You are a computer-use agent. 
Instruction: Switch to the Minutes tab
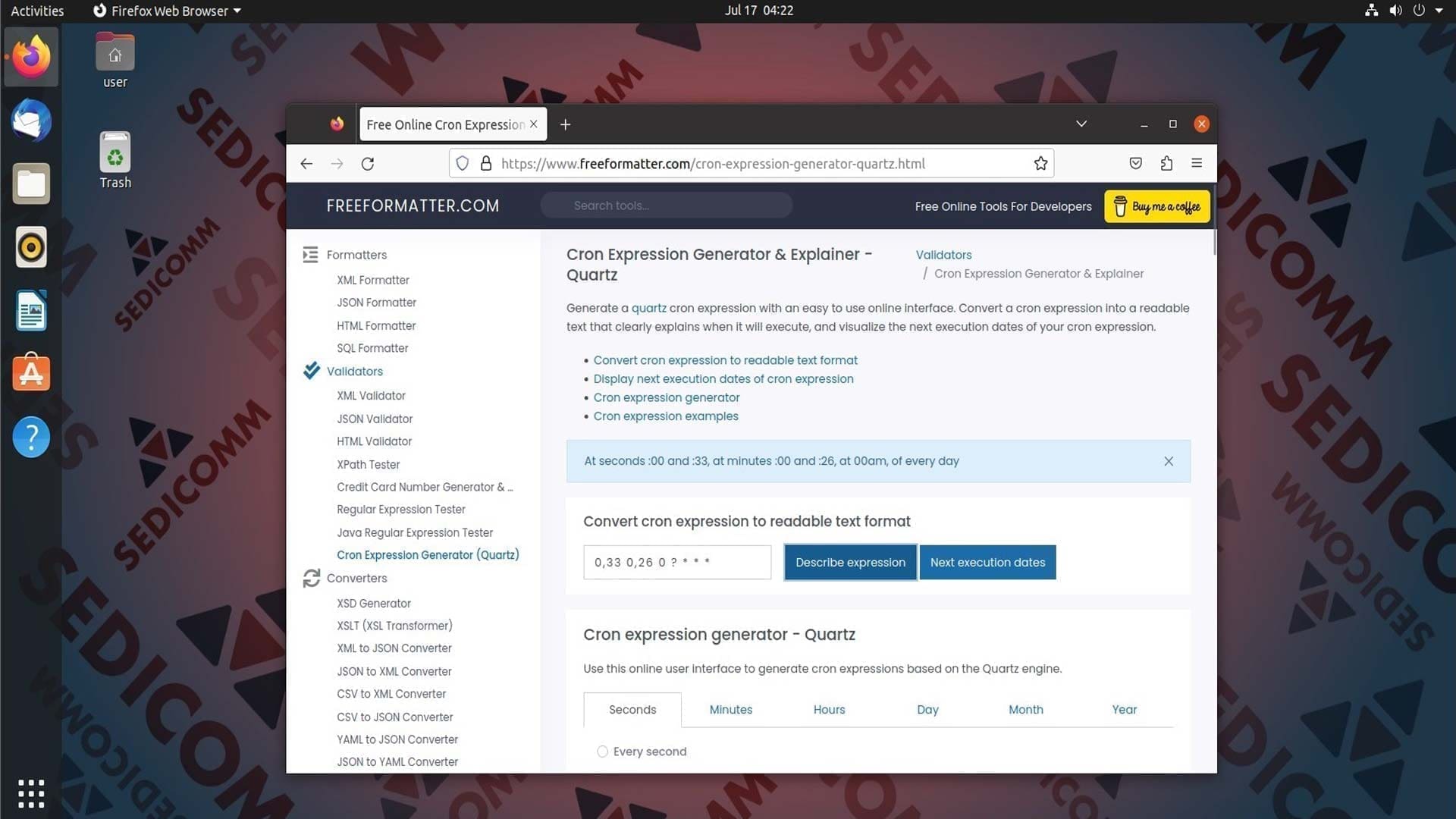point(731,710)
